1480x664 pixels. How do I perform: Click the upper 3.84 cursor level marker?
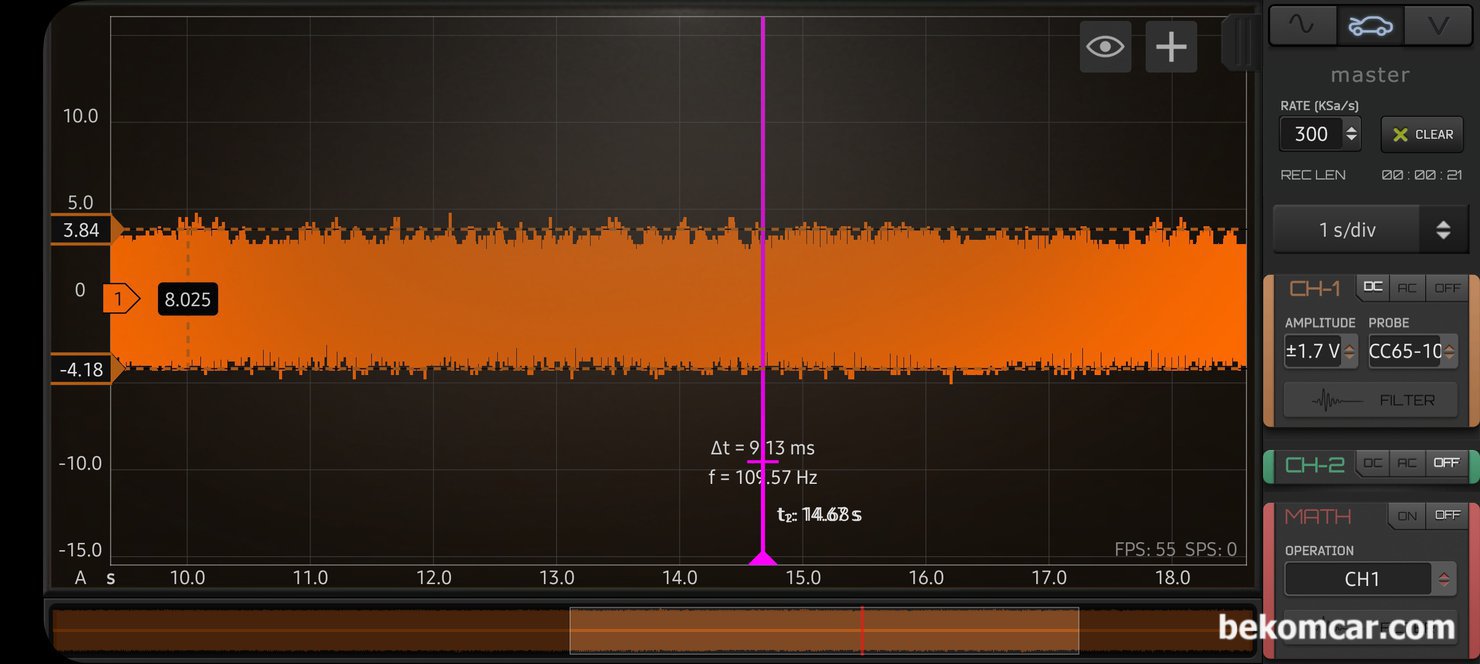(85, 230)
